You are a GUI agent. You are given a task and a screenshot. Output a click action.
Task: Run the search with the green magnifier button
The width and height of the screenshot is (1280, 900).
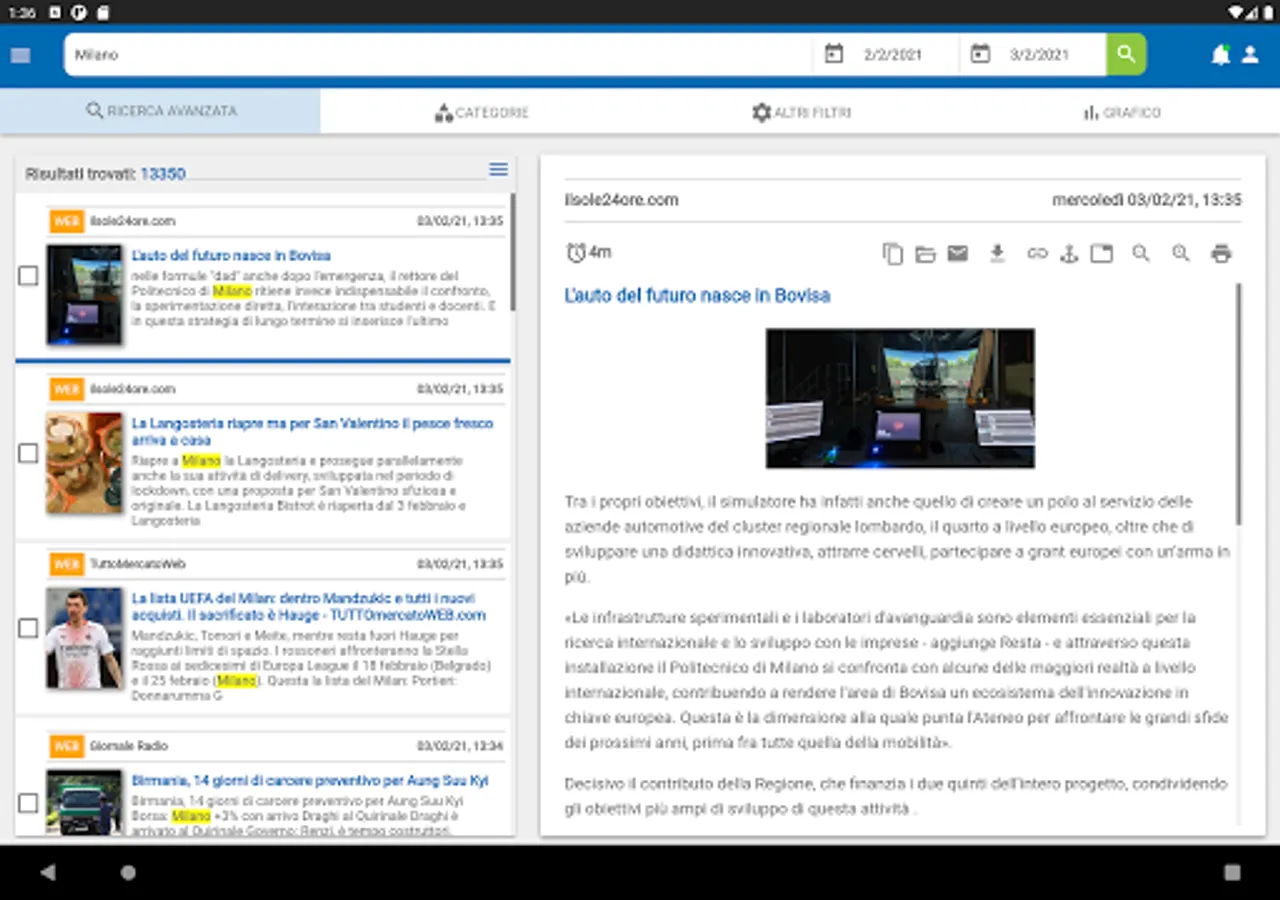coord(1126,54)
